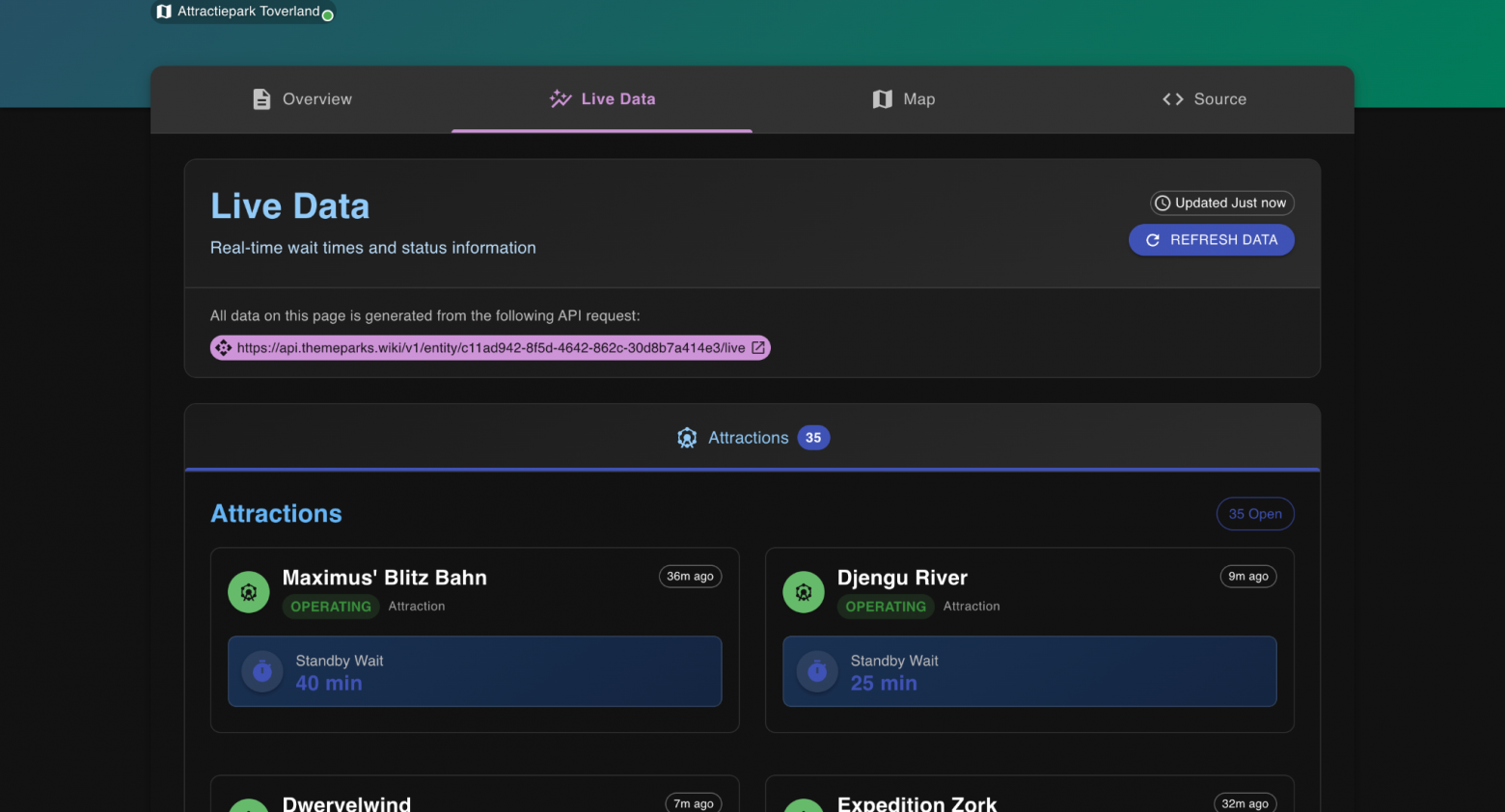Click the 40 min wait value
The image size is (1505, 812).
point(329,683)
